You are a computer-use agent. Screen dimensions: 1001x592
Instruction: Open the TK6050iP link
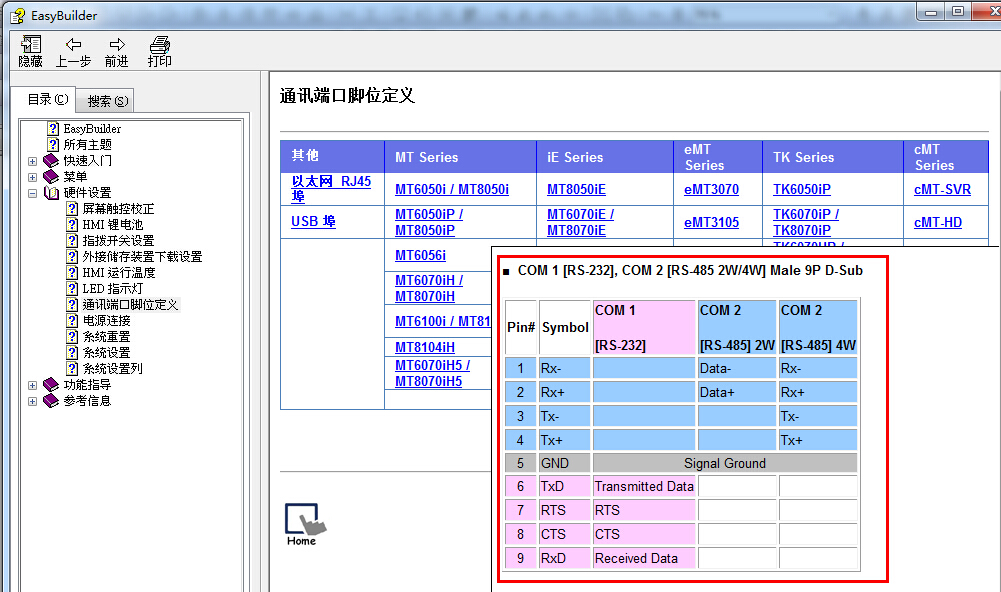point(802,189)
